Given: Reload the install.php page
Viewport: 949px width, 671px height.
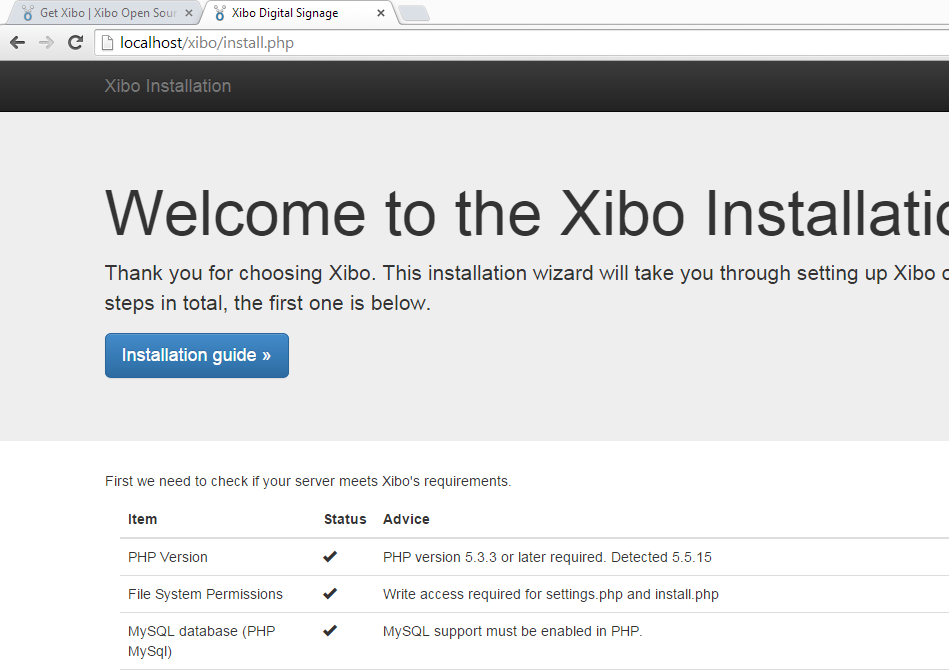Looking at the screenshot, I should pyautogui.click(x=75, y=42).
